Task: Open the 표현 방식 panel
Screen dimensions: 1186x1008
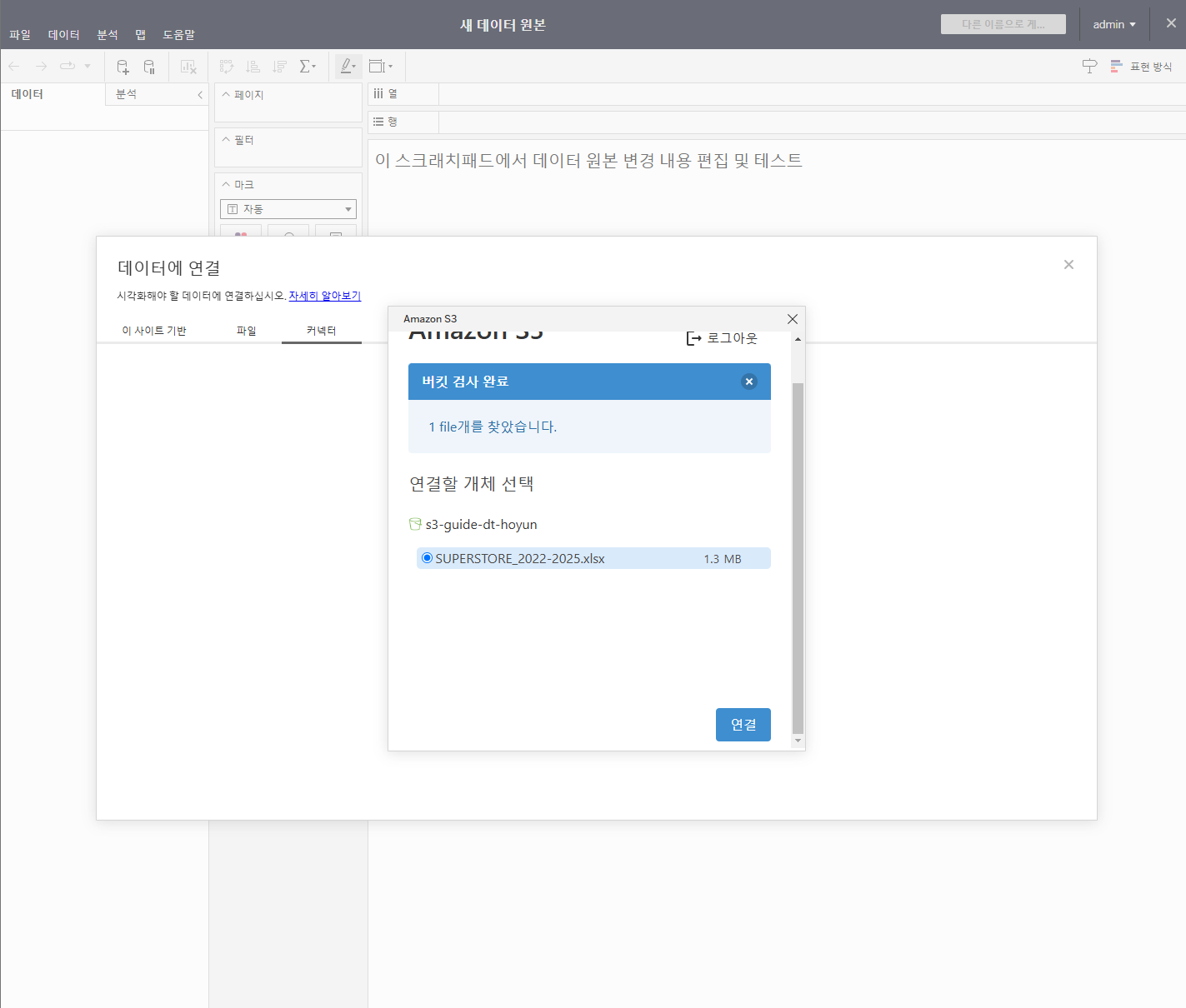Action: click(x=1142, y=67)
